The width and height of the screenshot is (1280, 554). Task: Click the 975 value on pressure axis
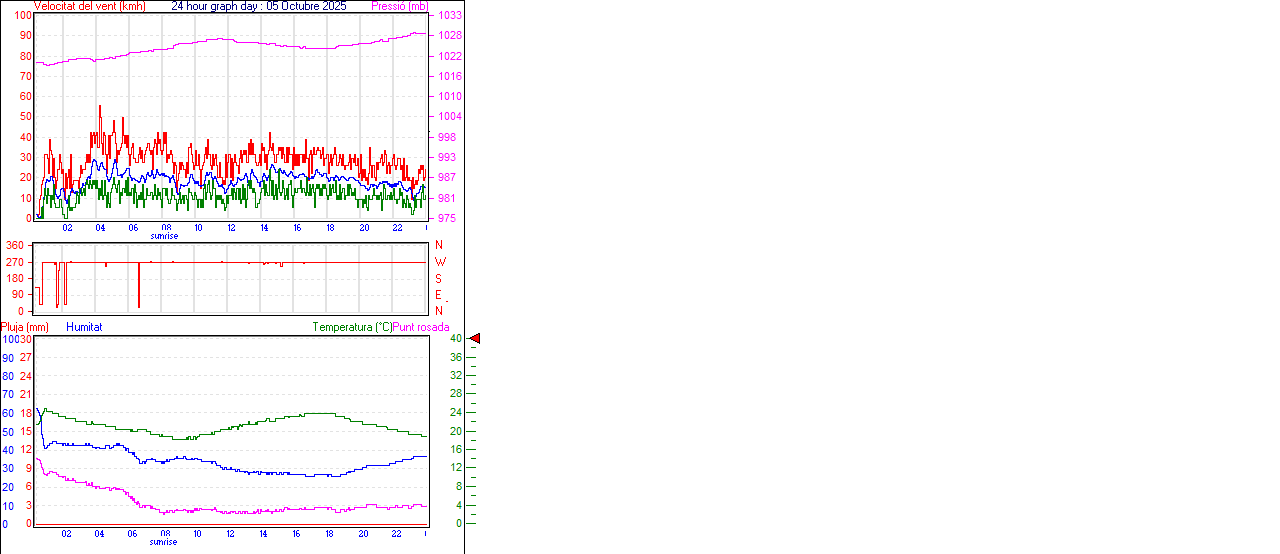pyautogui.click(x=449, y=218)
